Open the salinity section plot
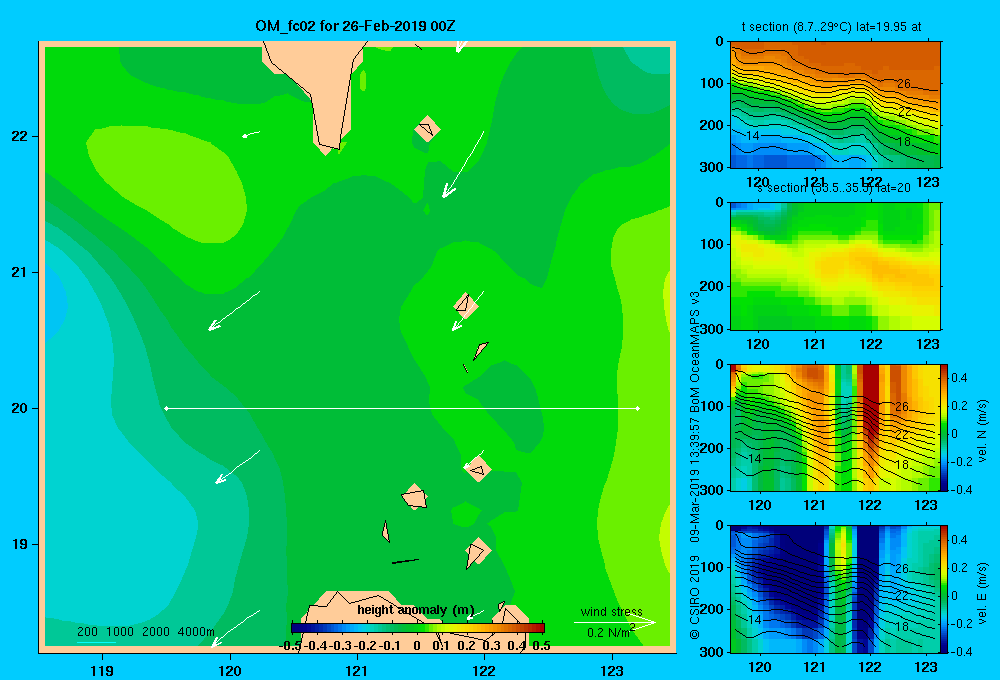 coord(835,266)
